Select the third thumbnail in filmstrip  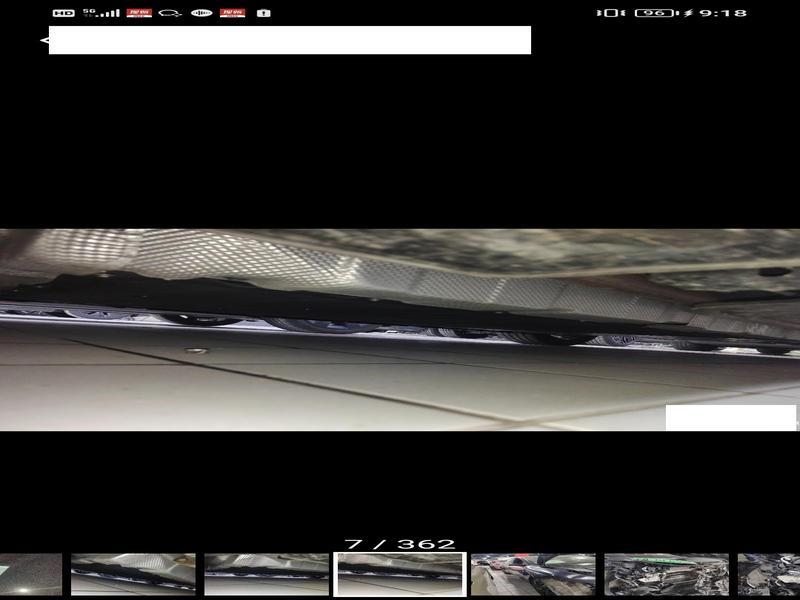point(266,574)
